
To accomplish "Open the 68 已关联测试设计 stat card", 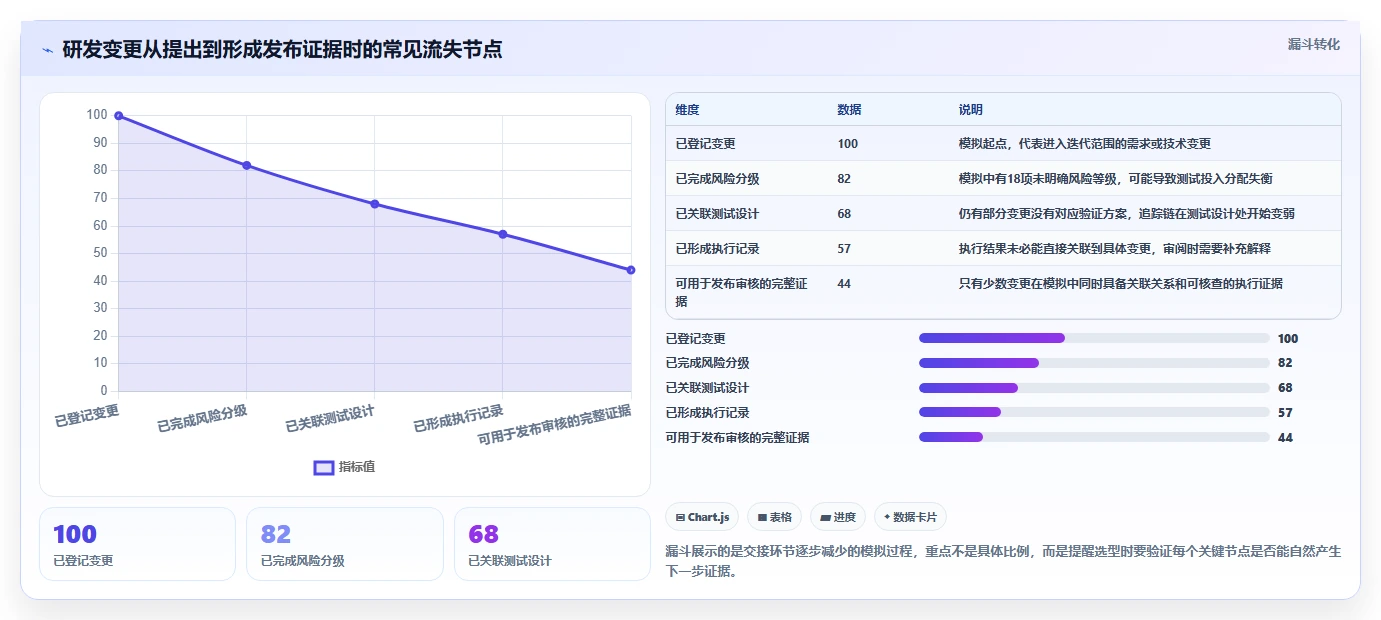I will [552, 544].
